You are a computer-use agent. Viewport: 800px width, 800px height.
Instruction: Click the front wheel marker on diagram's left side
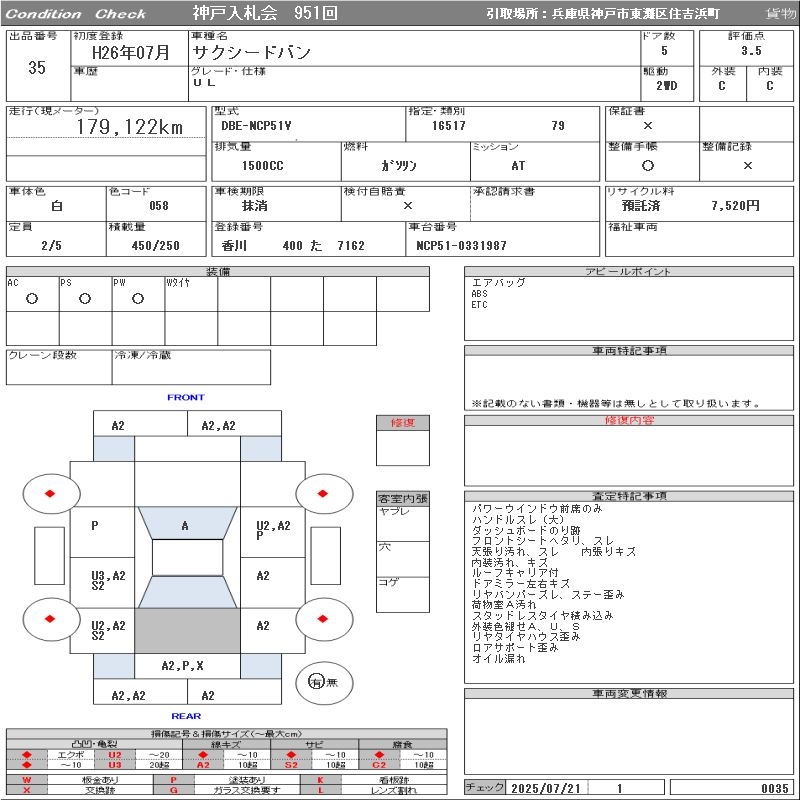pos(50,493)
